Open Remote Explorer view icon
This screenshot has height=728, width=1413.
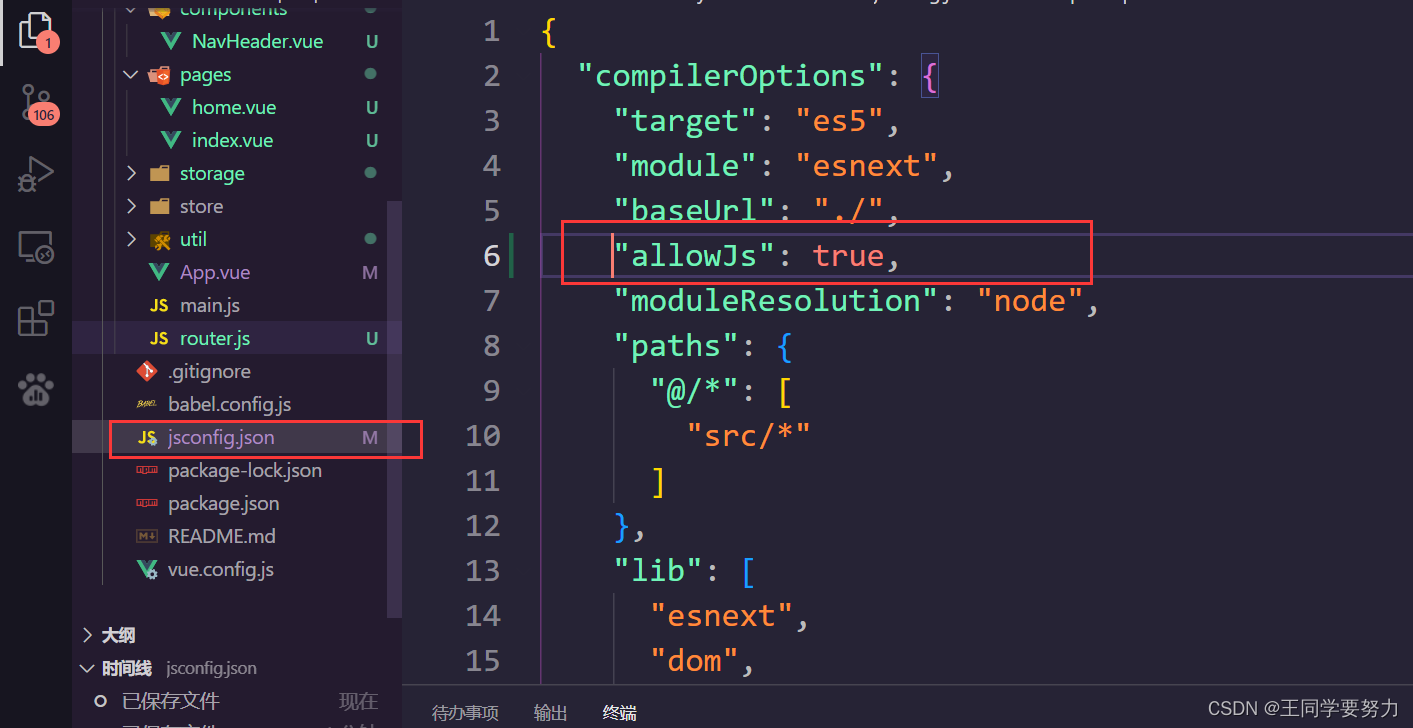coord(36,247)
